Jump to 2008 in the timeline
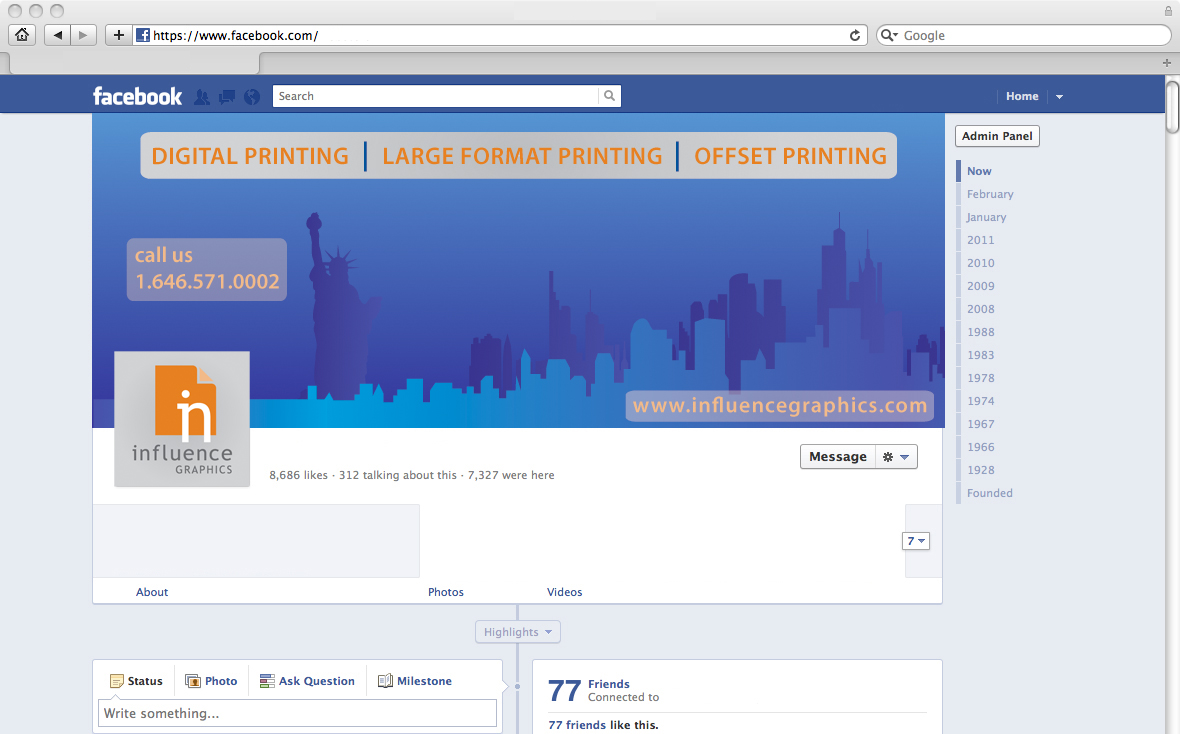The width and height of the screenshot is (1180, 734). 981,309
